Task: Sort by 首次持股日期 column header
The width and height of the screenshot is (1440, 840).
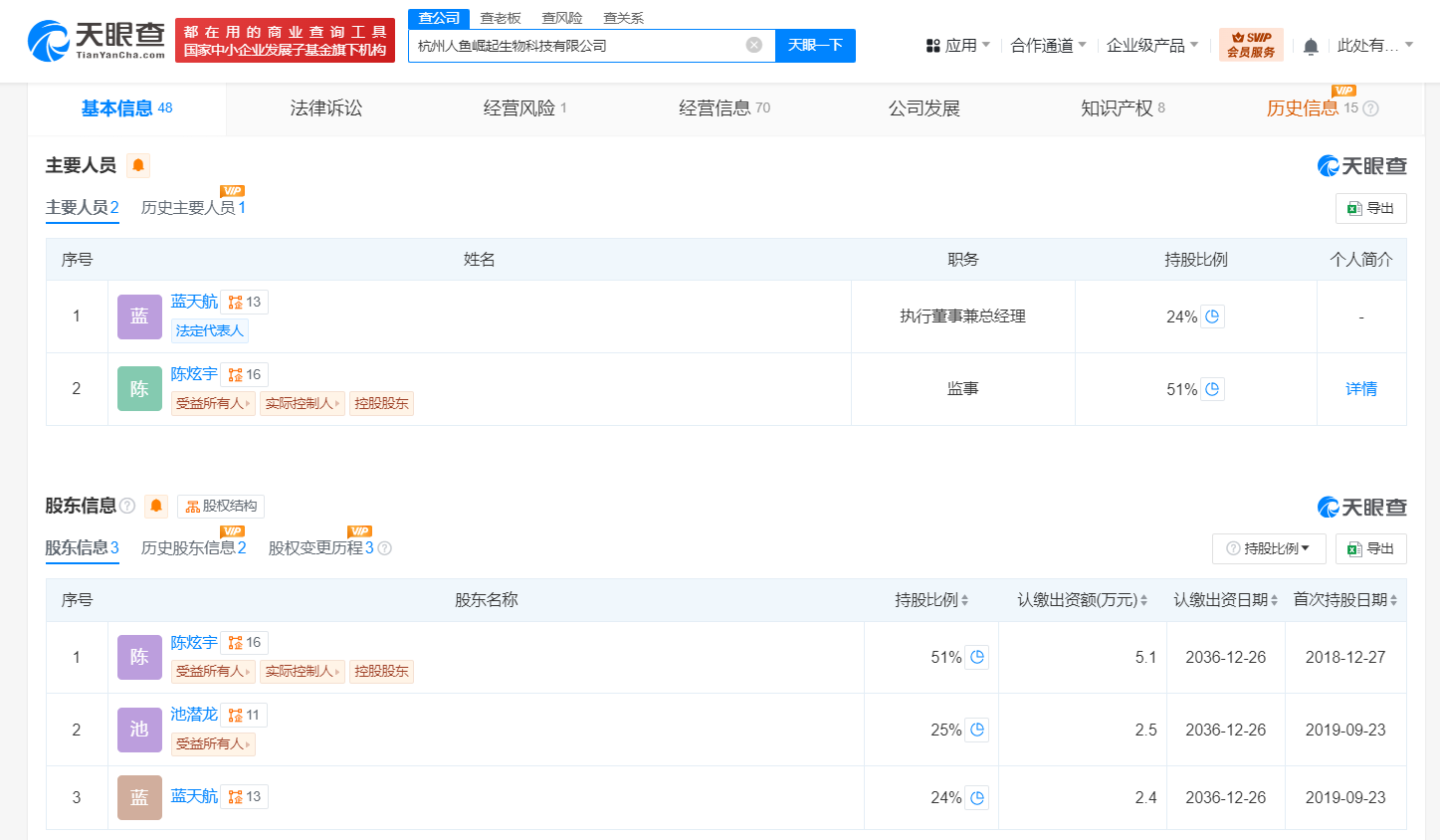Action: tap(1344, 600)
